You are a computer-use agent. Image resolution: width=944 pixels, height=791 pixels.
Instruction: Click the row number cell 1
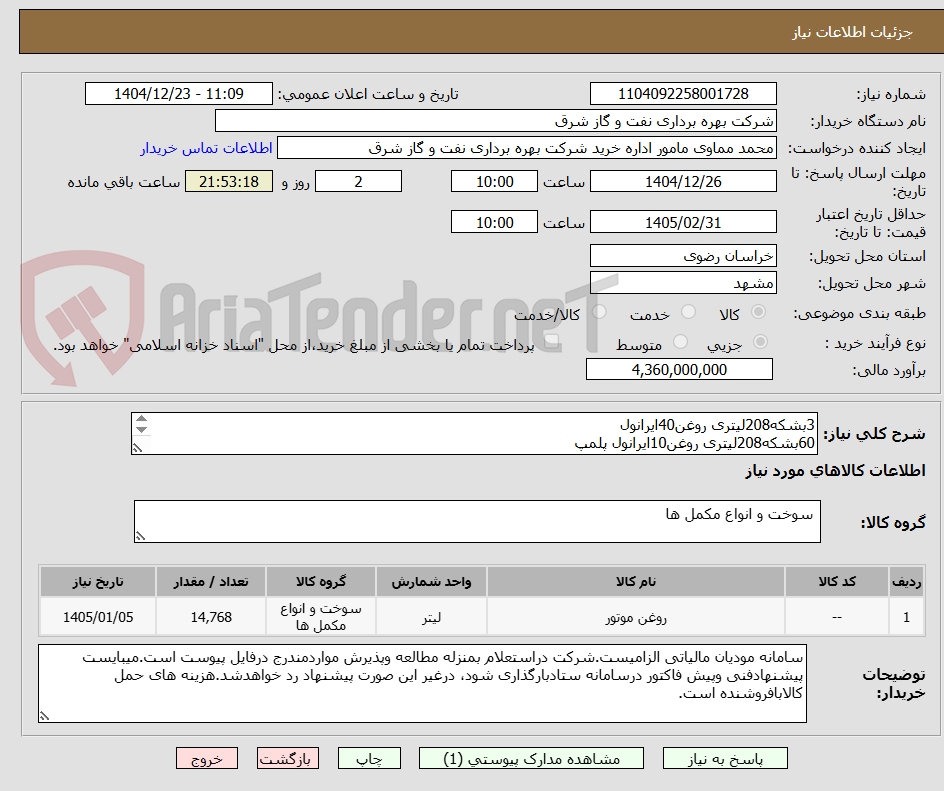(906, 617)
